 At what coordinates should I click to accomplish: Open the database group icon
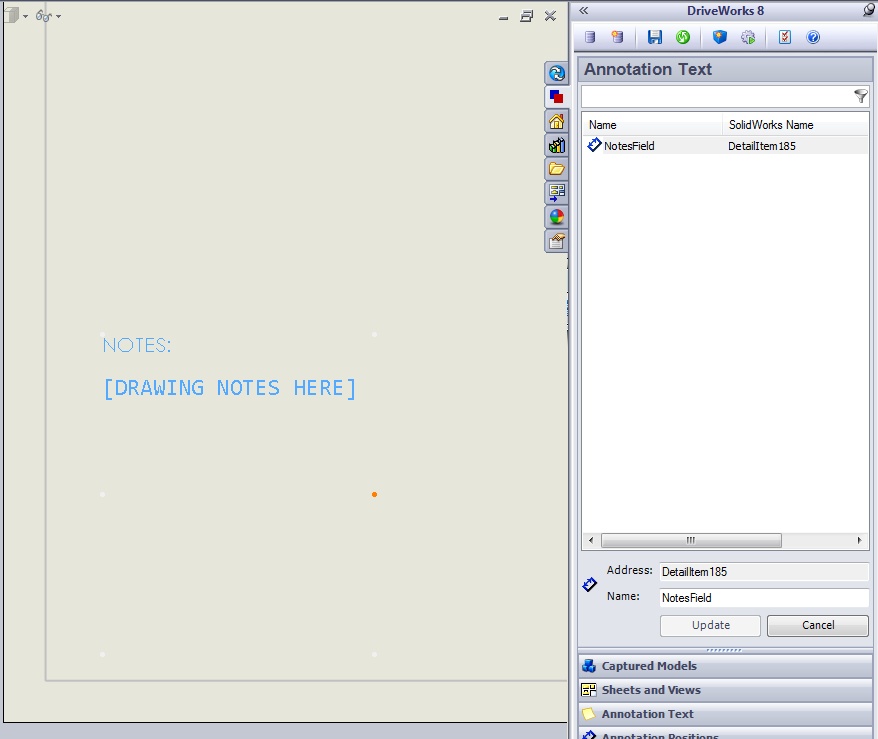tap(590, 38)
